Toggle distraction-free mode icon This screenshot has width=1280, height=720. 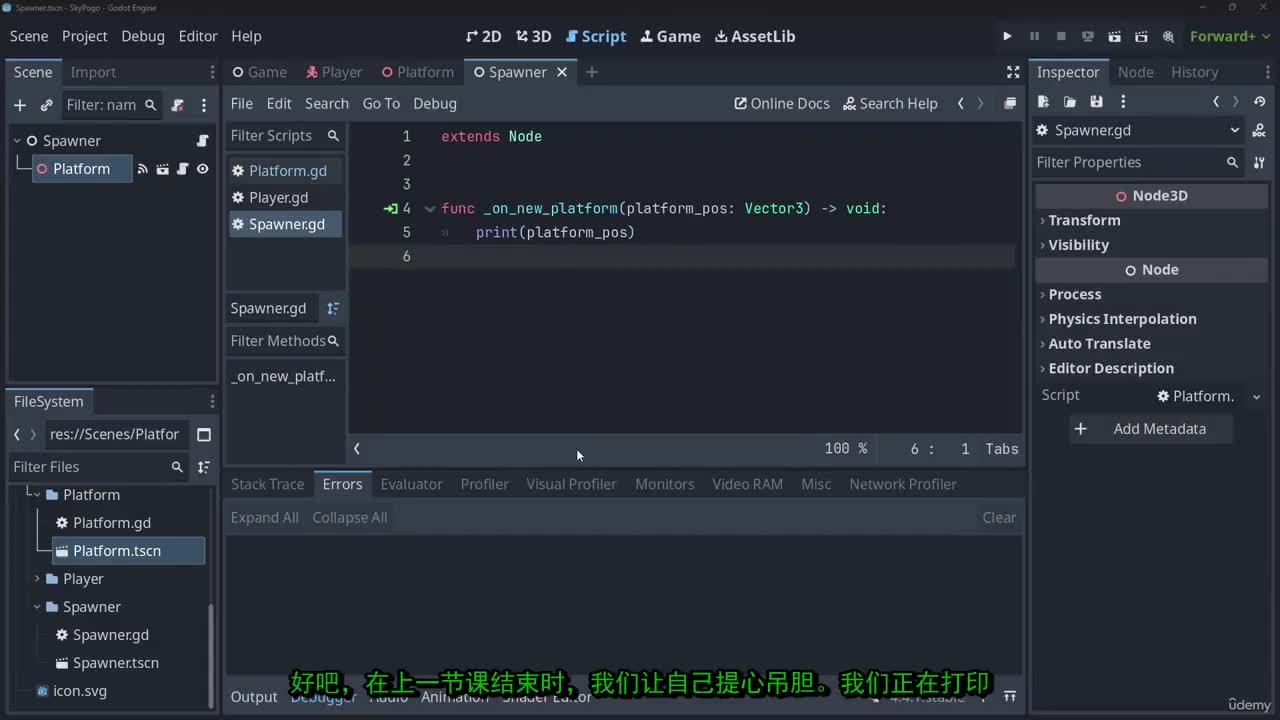(1013, 72)
